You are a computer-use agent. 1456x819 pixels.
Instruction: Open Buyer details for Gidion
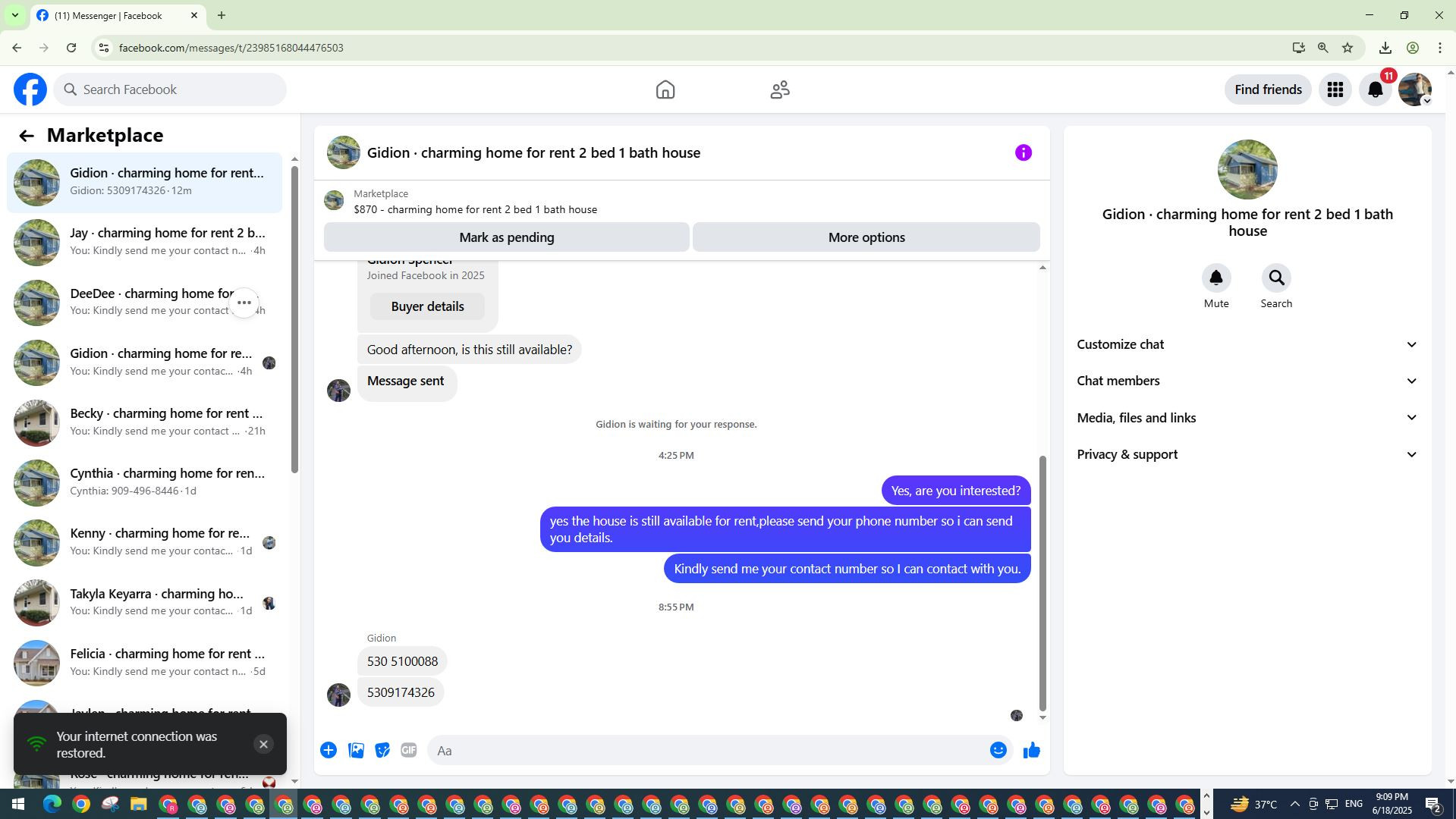point(427,306)
